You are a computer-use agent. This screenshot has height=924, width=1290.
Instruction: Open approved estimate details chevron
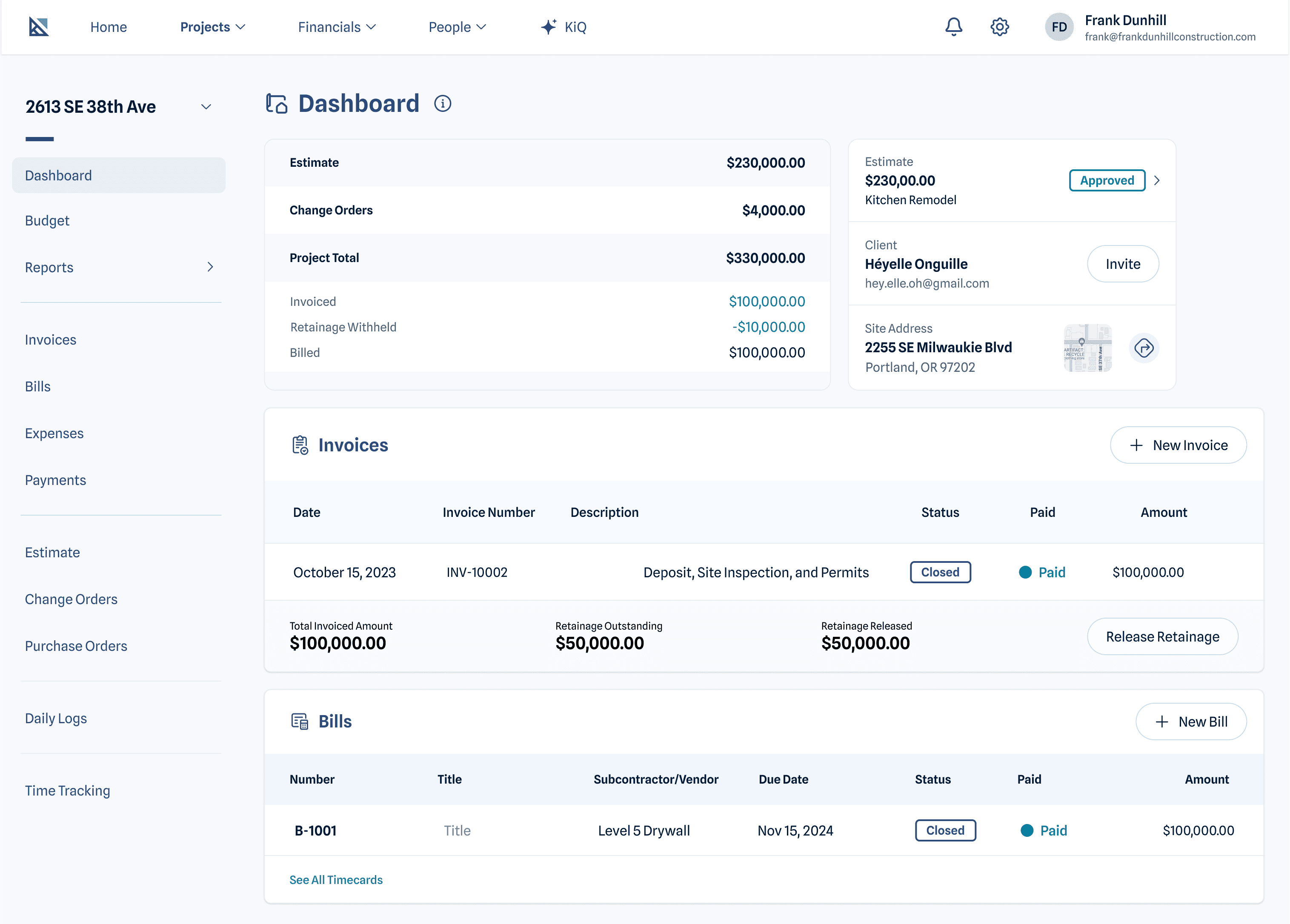click(1156, 180)
